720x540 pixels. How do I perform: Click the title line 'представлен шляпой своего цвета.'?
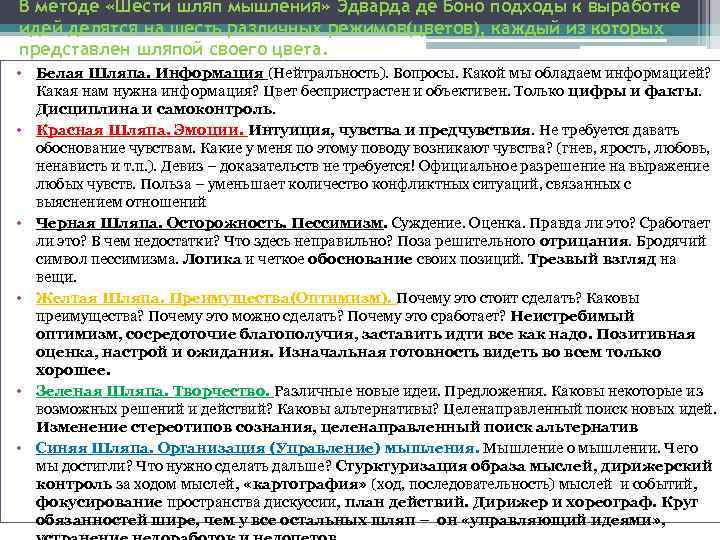[x=174, y=49]
